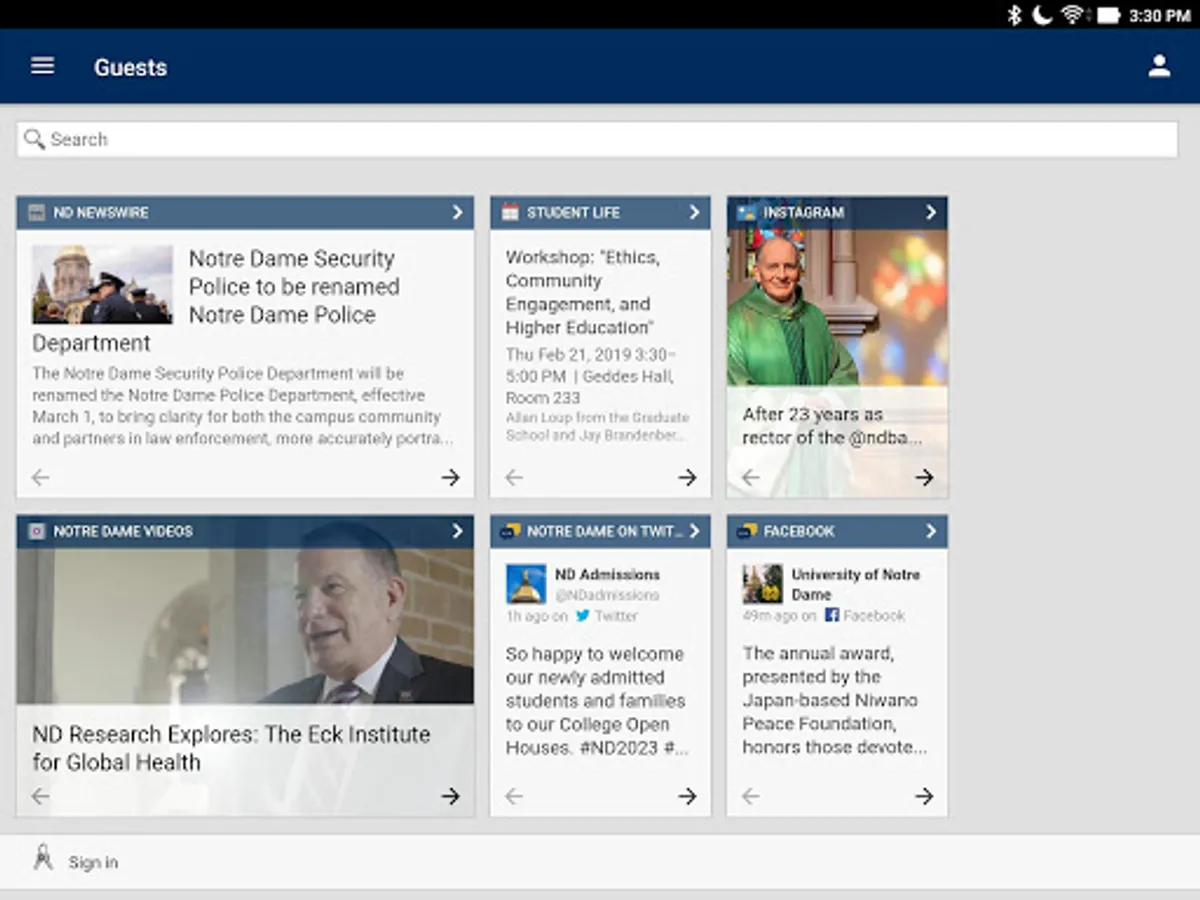Open the Ethics workshop event title
The width and height of the screenshot is (1200, 900).
pos(582,292)
